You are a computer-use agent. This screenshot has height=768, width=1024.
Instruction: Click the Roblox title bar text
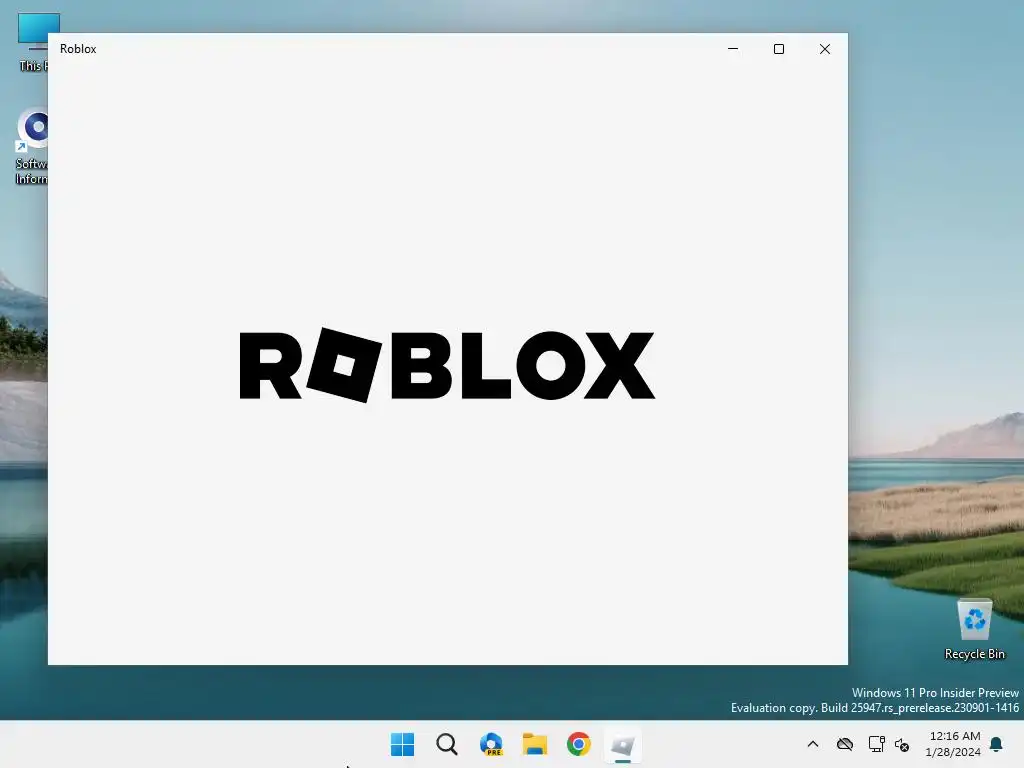pos(78,49)
